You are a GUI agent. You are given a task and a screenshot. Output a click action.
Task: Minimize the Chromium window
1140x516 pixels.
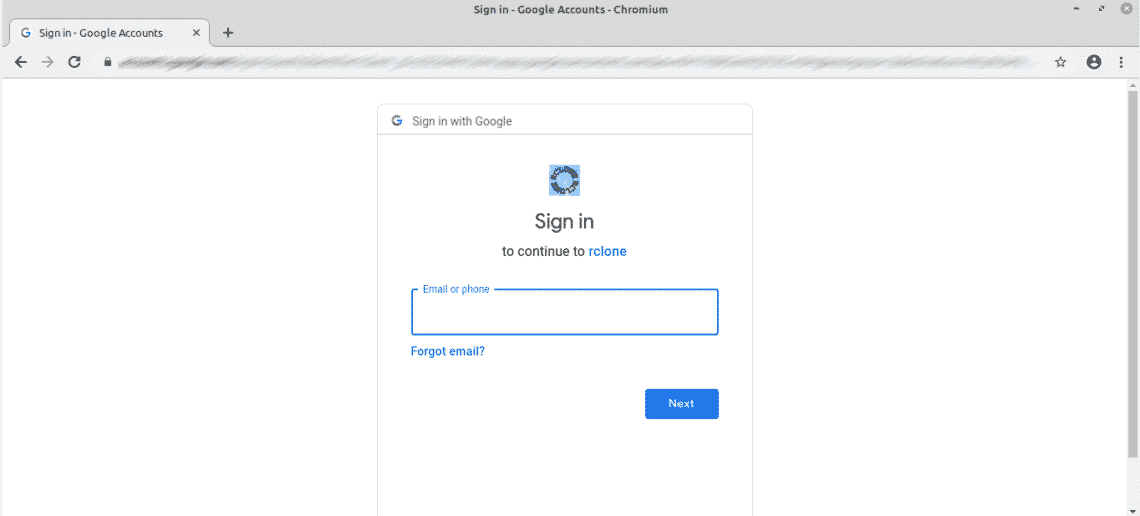[x=1077, y=9]
